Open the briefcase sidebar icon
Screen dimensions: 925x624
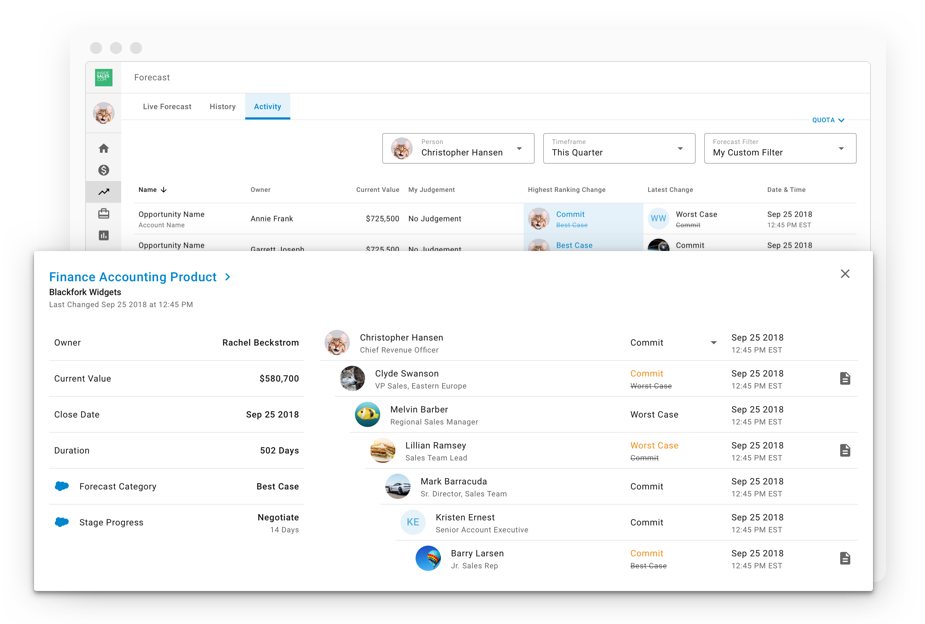104,214
